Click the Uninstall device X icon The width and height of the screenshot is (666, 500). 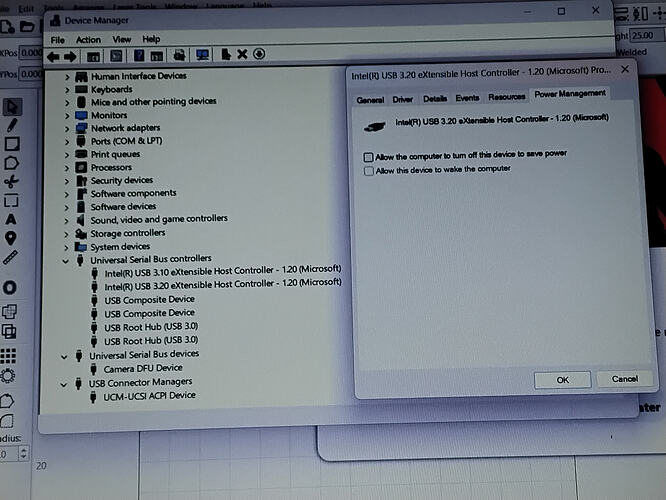(242, 54)
